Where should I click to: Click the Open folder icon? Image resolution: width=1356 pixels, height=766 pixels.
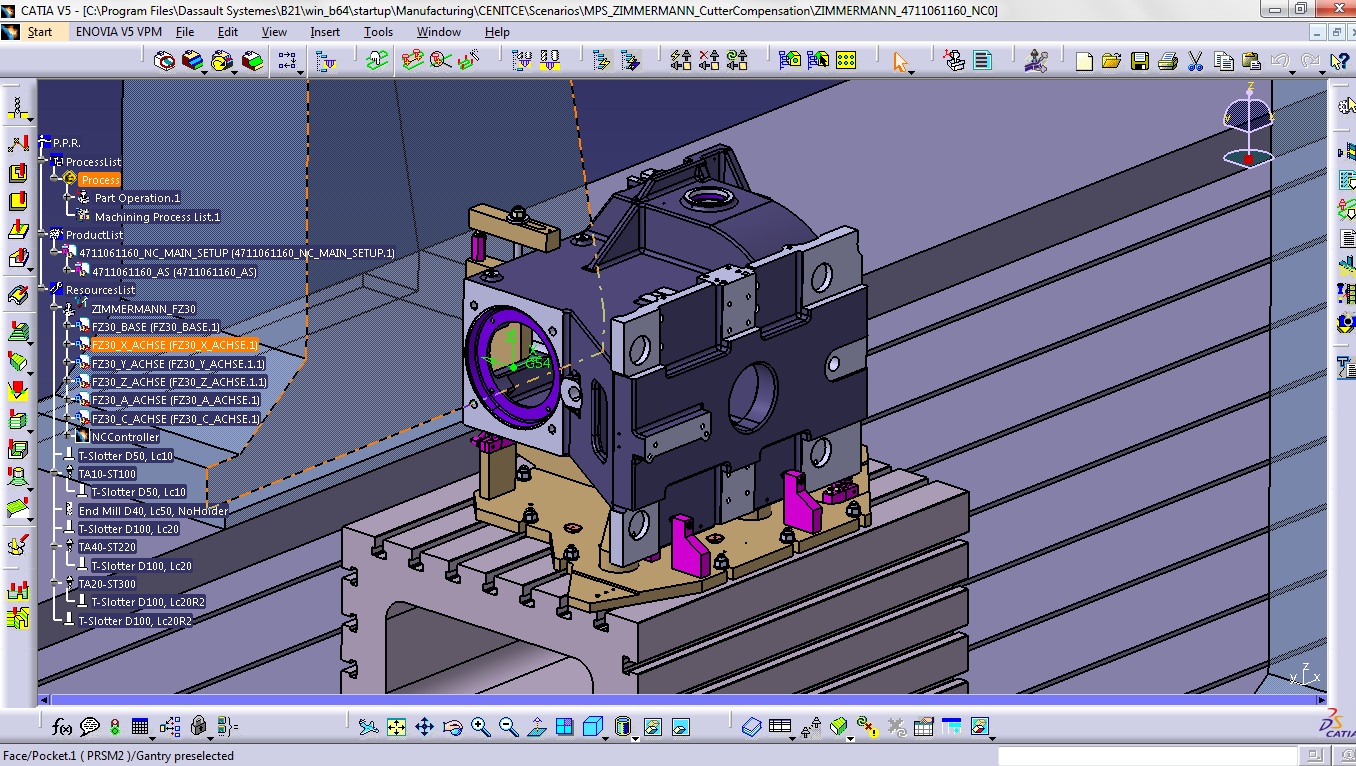1111,62
